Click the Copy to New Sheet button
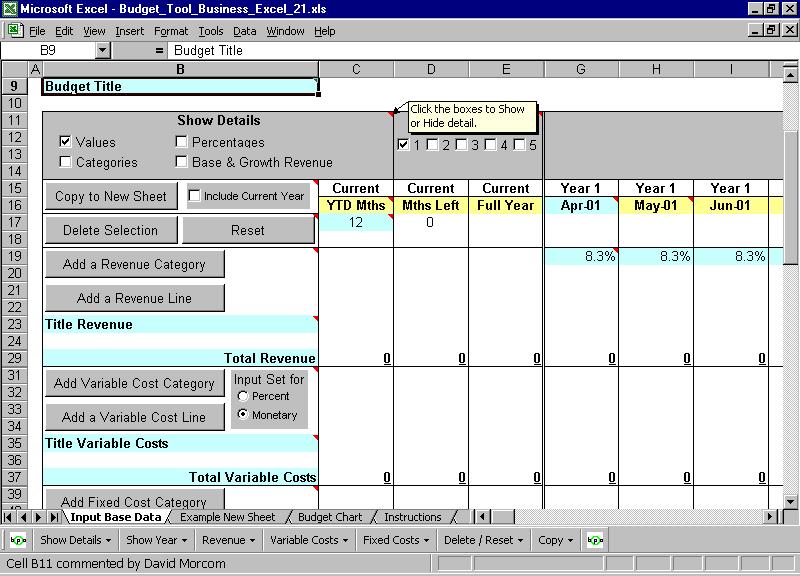Screen dimensions: 800x576 pyautogui.click(x=110, y=196)
